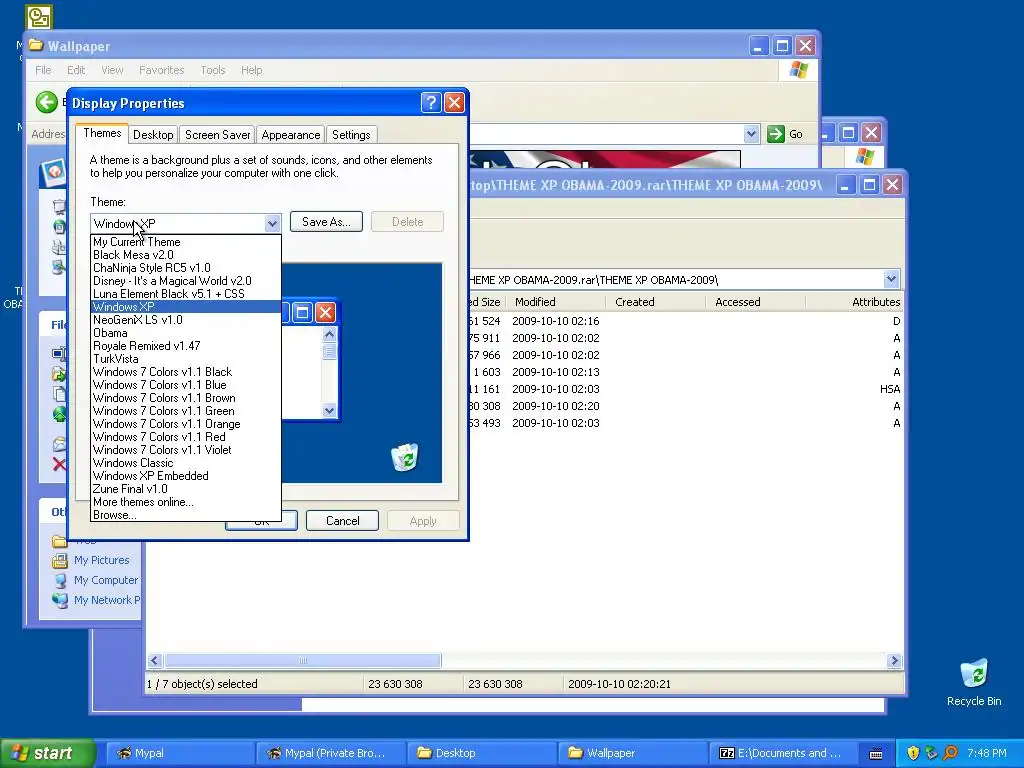Click the green Back arrow in Wallpaper window

coord(46,102)
